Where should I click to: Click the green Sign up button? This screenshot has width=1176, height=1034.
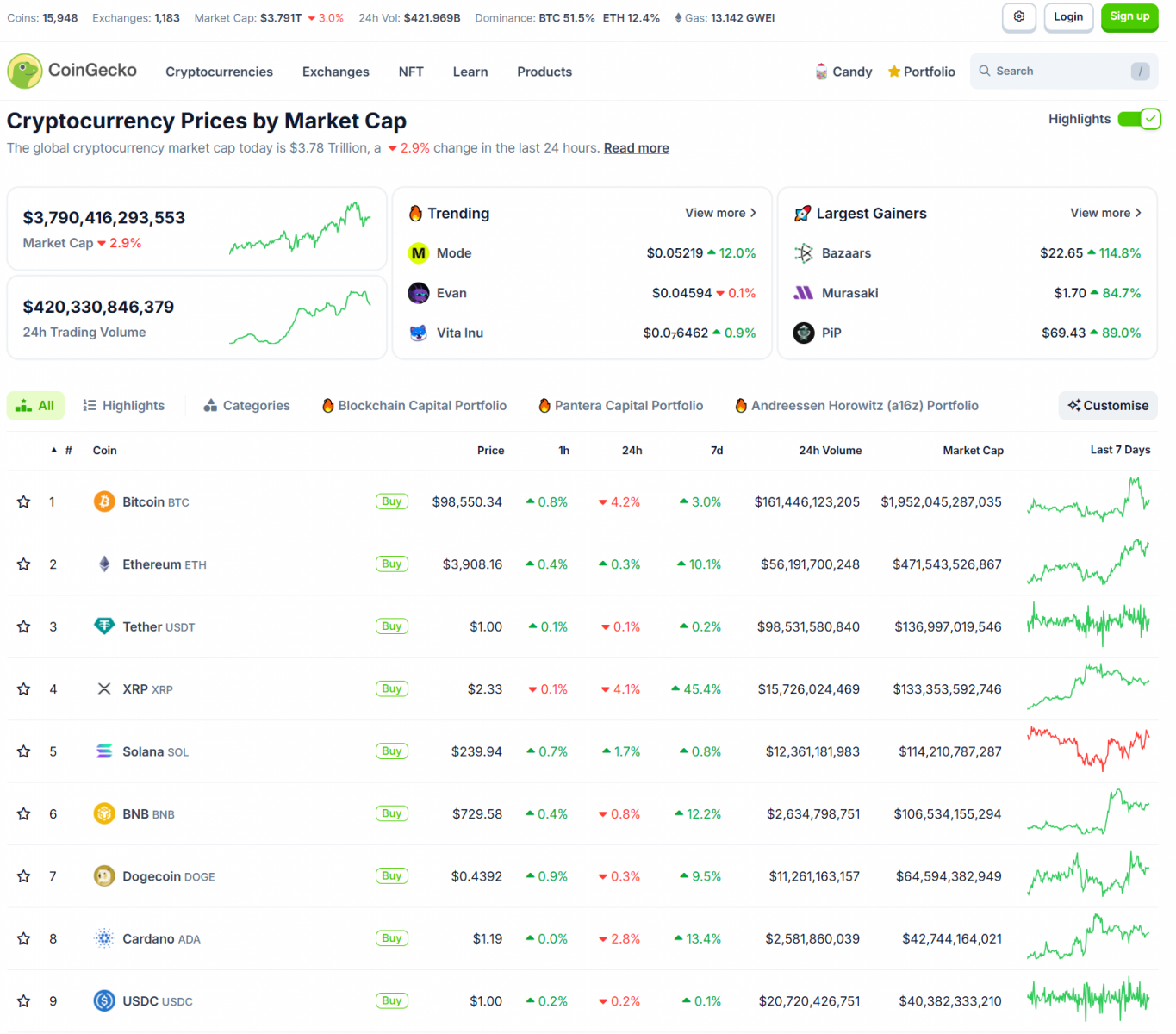[x=1129, y=17]
